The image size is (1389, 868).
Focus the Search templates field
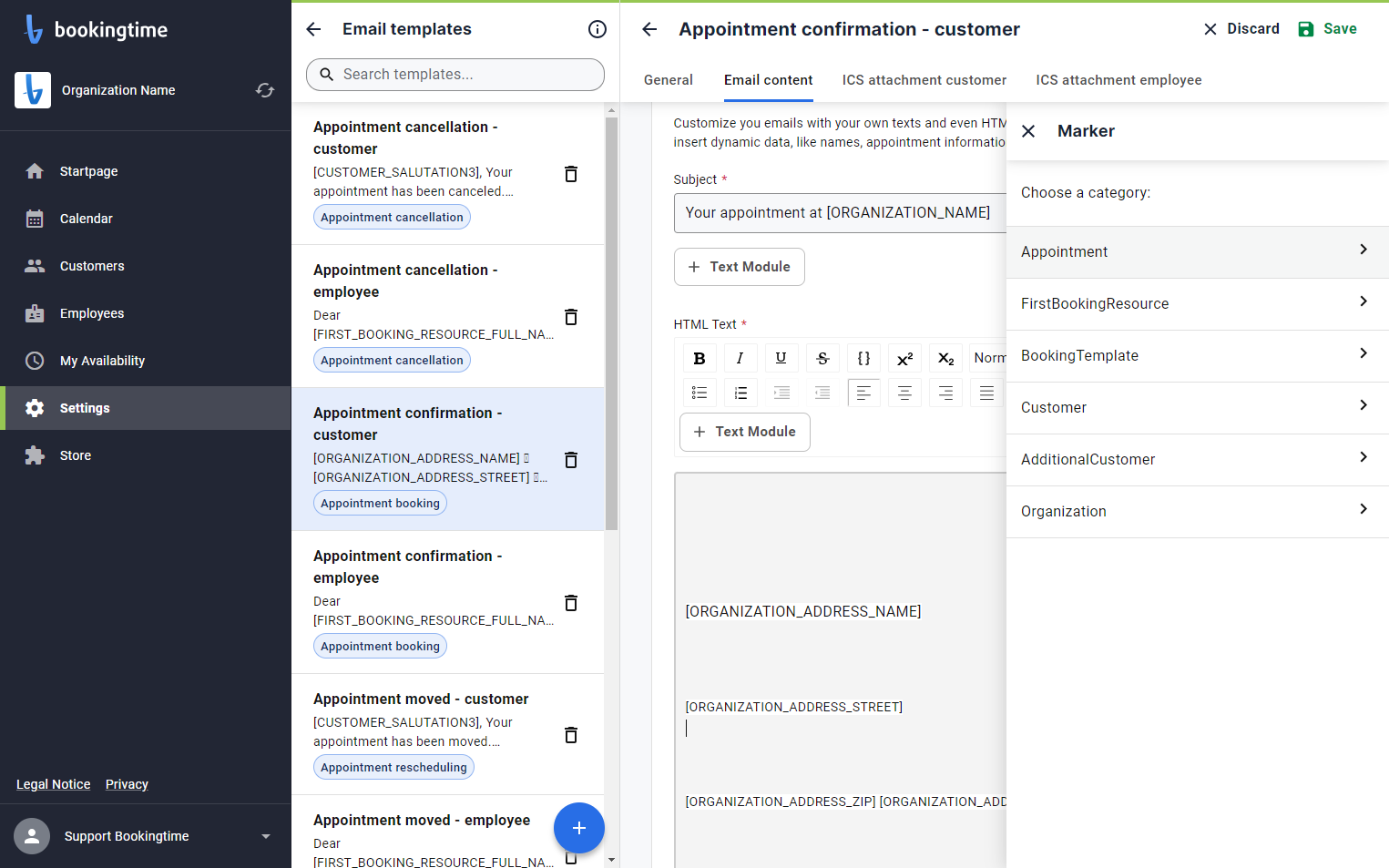coord(455,75)
